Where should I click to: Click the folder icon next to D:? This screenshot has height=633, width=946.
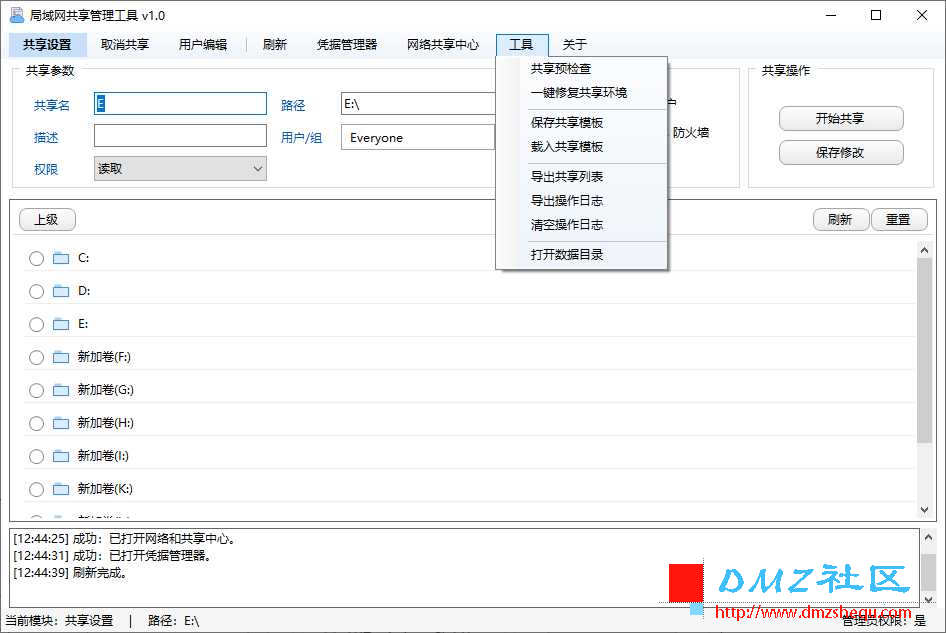coord(61,291)
